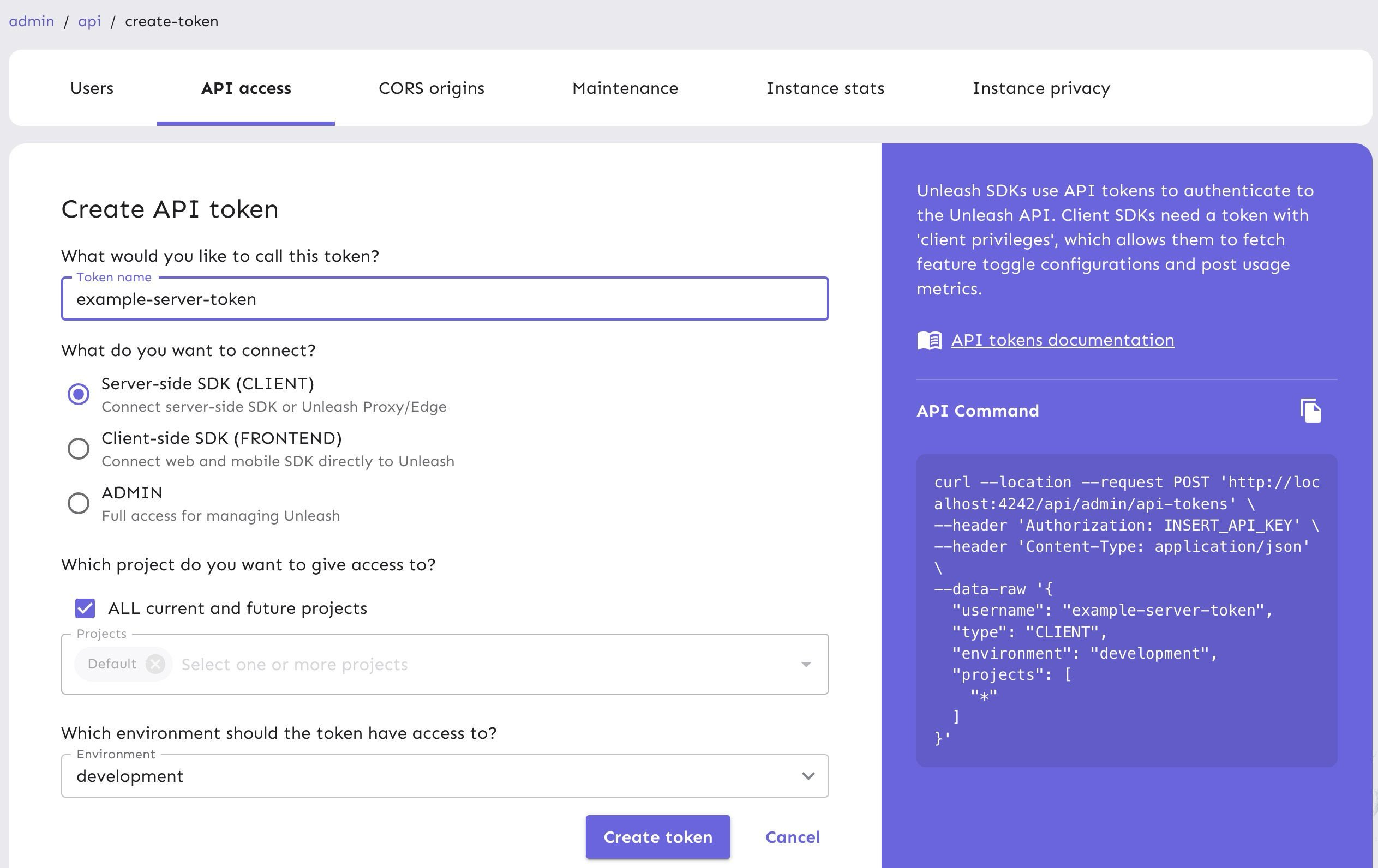Image resolution: width=1378 pixels, height=868 pixels.
Task: Navigate to api breadcrumb link
Action: pyautogui.click(x=89, y=21)
